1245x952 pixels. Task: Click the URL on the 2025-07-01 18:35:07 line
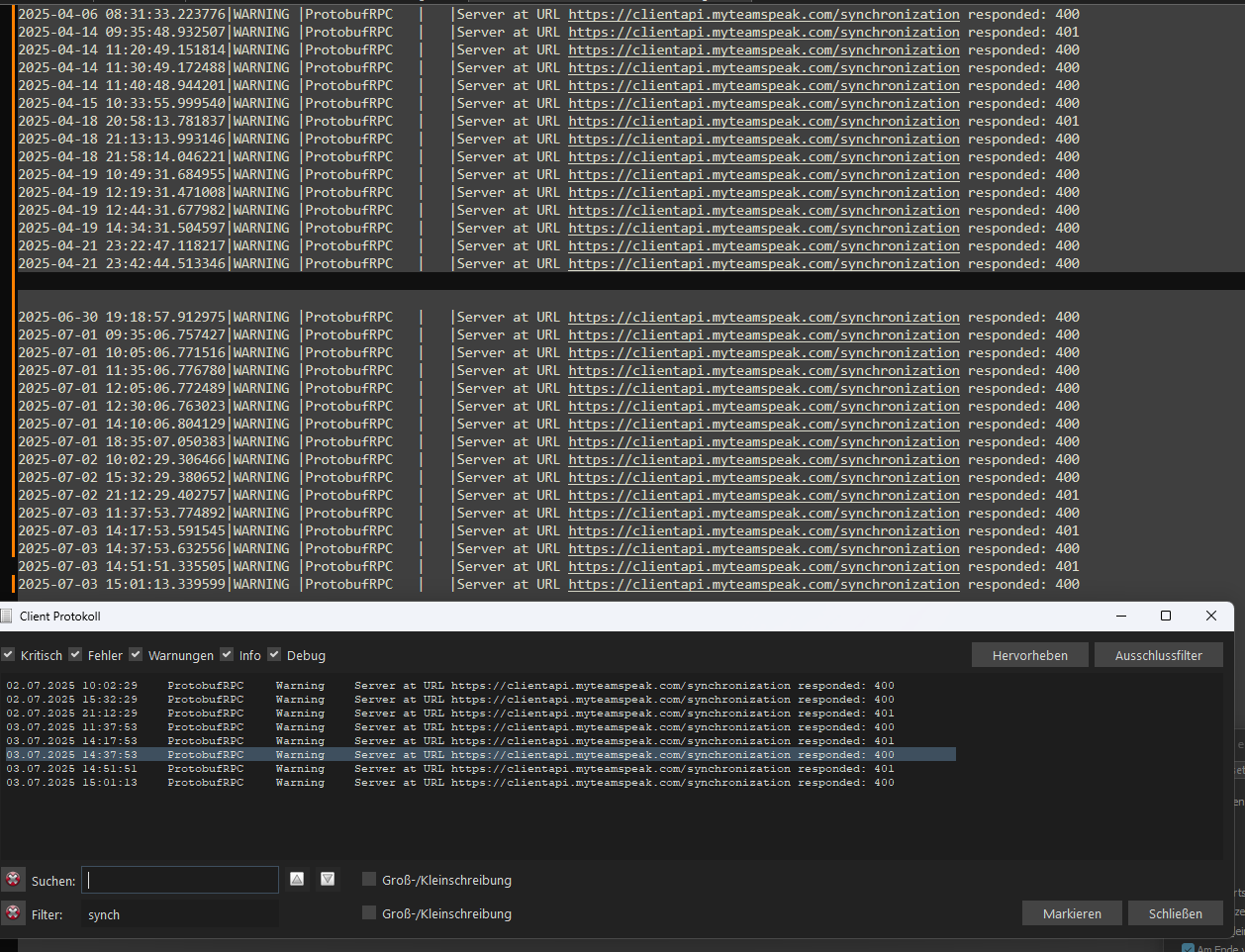pos(764,442)
